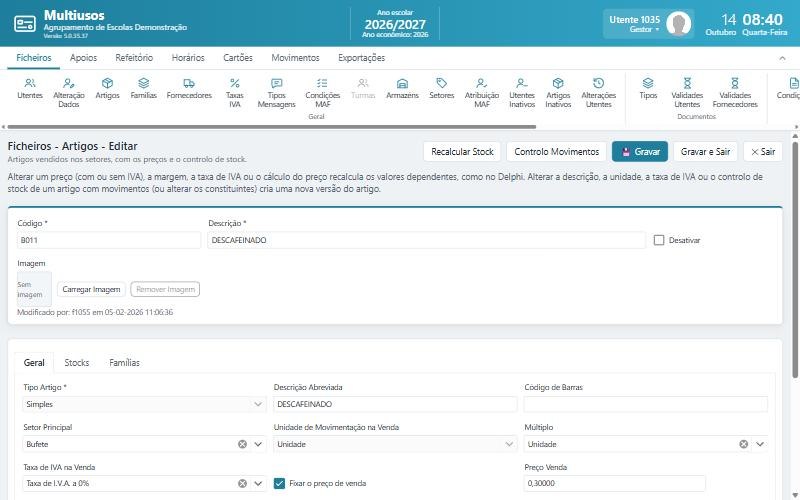This screenshot has height=500, width=800.
Task: Click the Carregar Imagem button
Action: click(91, 289)
